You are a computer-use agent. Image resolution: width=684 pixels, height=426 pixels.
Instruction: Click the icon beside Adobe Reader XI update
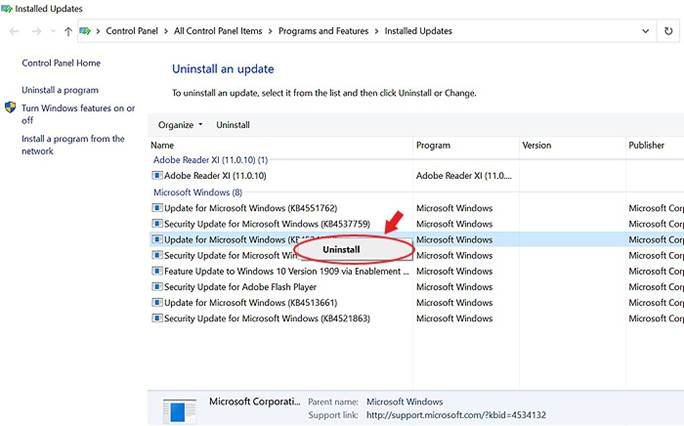tap(156, 175)
